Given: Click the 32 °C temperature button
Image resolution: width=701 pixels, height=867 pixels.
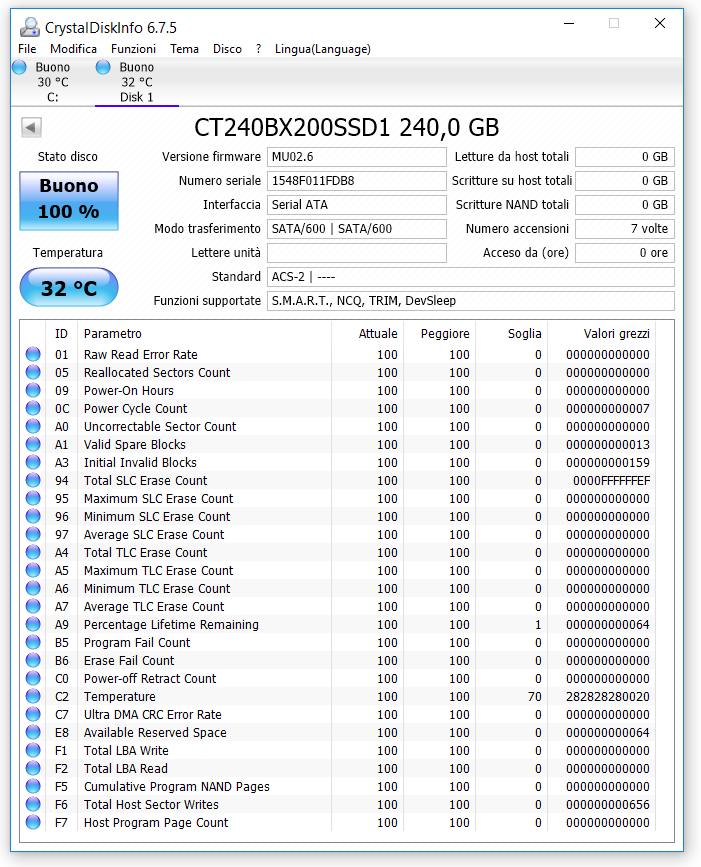Looking at the screenshot, I should click(69, 287).
